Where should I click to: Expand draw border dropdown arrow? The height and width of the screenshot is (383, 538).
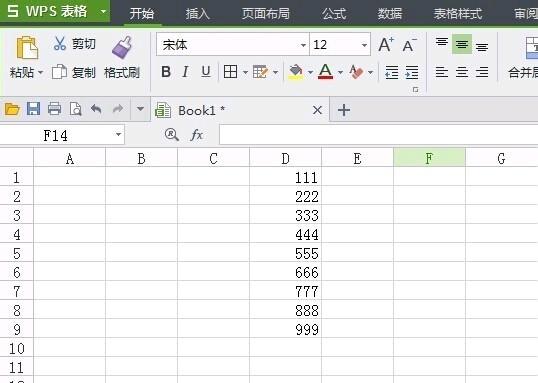275,72
